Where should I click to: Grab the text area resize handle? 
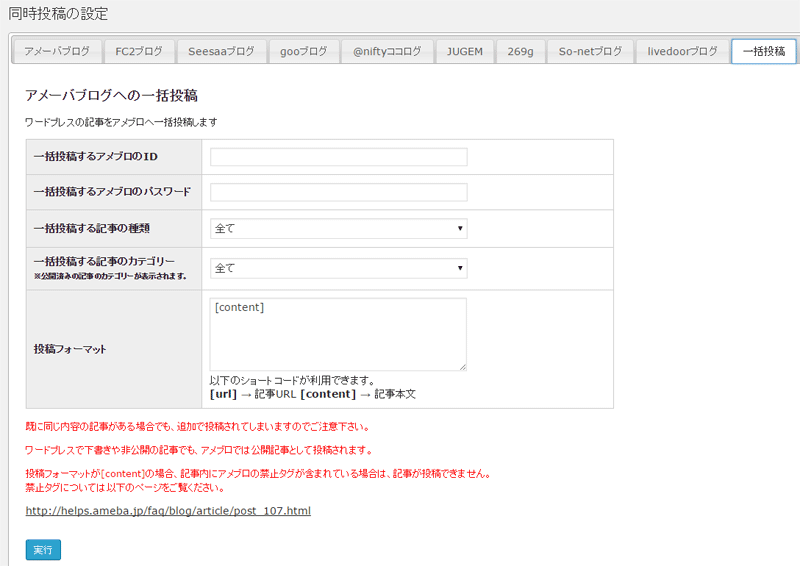(x=462, y=367)
